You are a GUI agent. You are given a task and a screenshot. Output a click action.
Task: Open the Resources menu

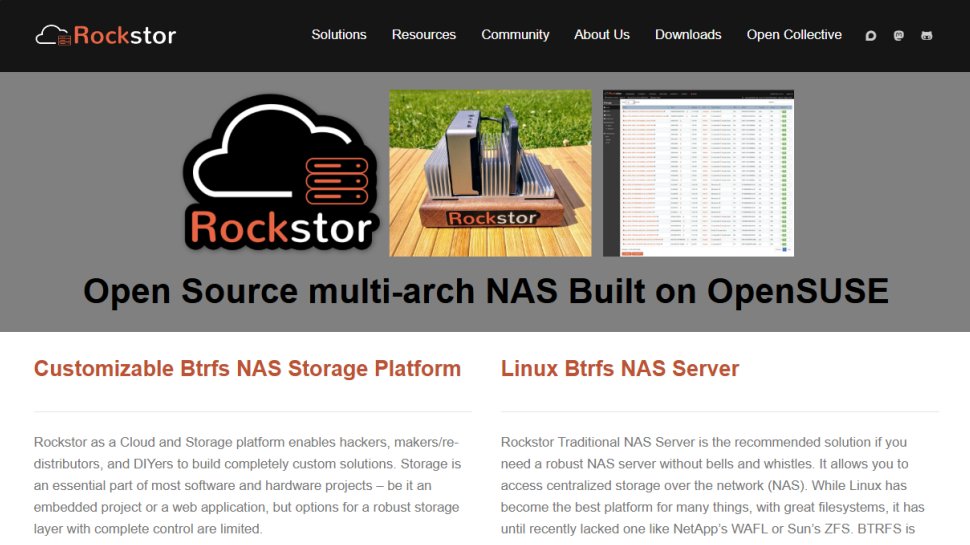coord(424,35)
